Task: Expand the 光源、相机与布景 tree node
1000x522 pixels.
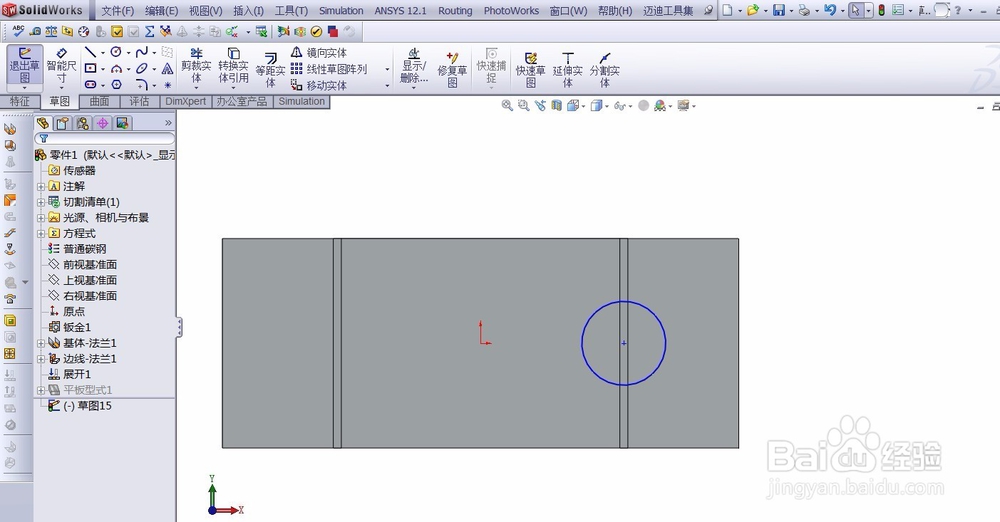Action: click(x=41, y=218)
